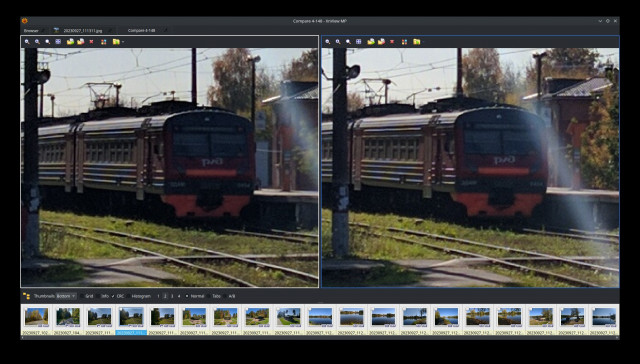Select the Tabs view radio button

[214, 296]
